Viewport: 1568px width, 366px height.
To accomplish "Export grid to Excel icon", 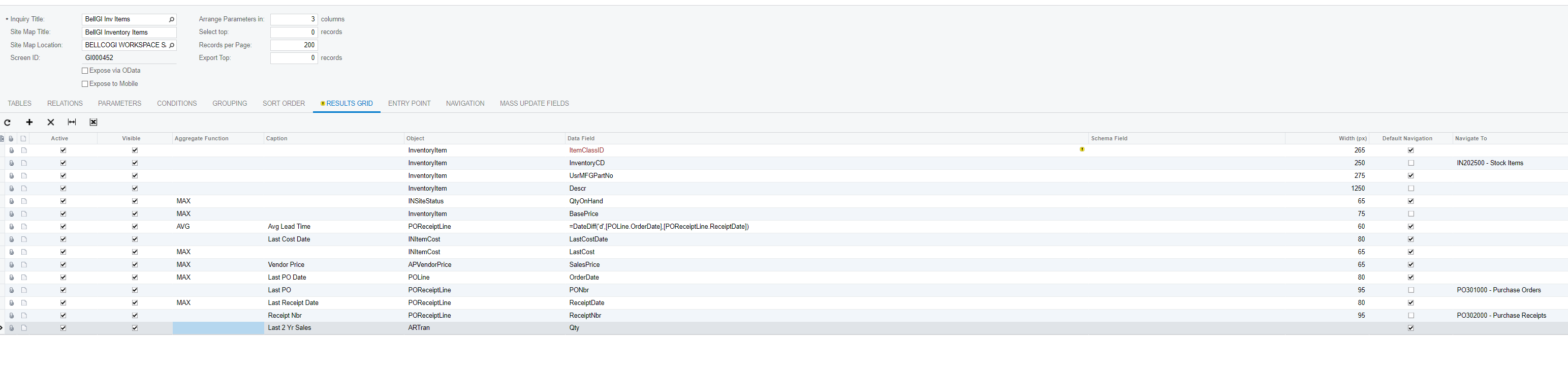I will pyautogui.click(x=93, y=123).
